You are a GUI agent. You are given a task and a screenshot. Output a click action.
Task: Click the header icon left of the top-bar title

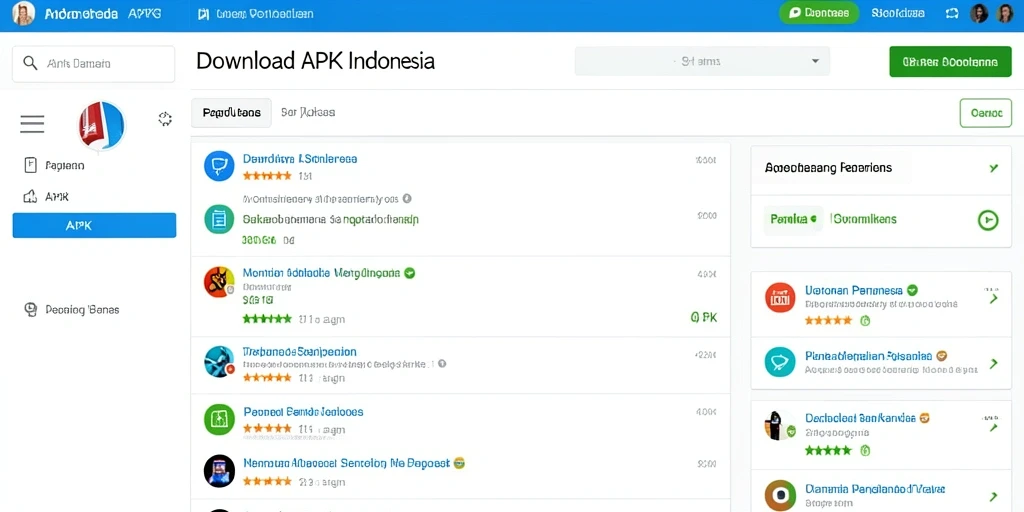point(203,14)
